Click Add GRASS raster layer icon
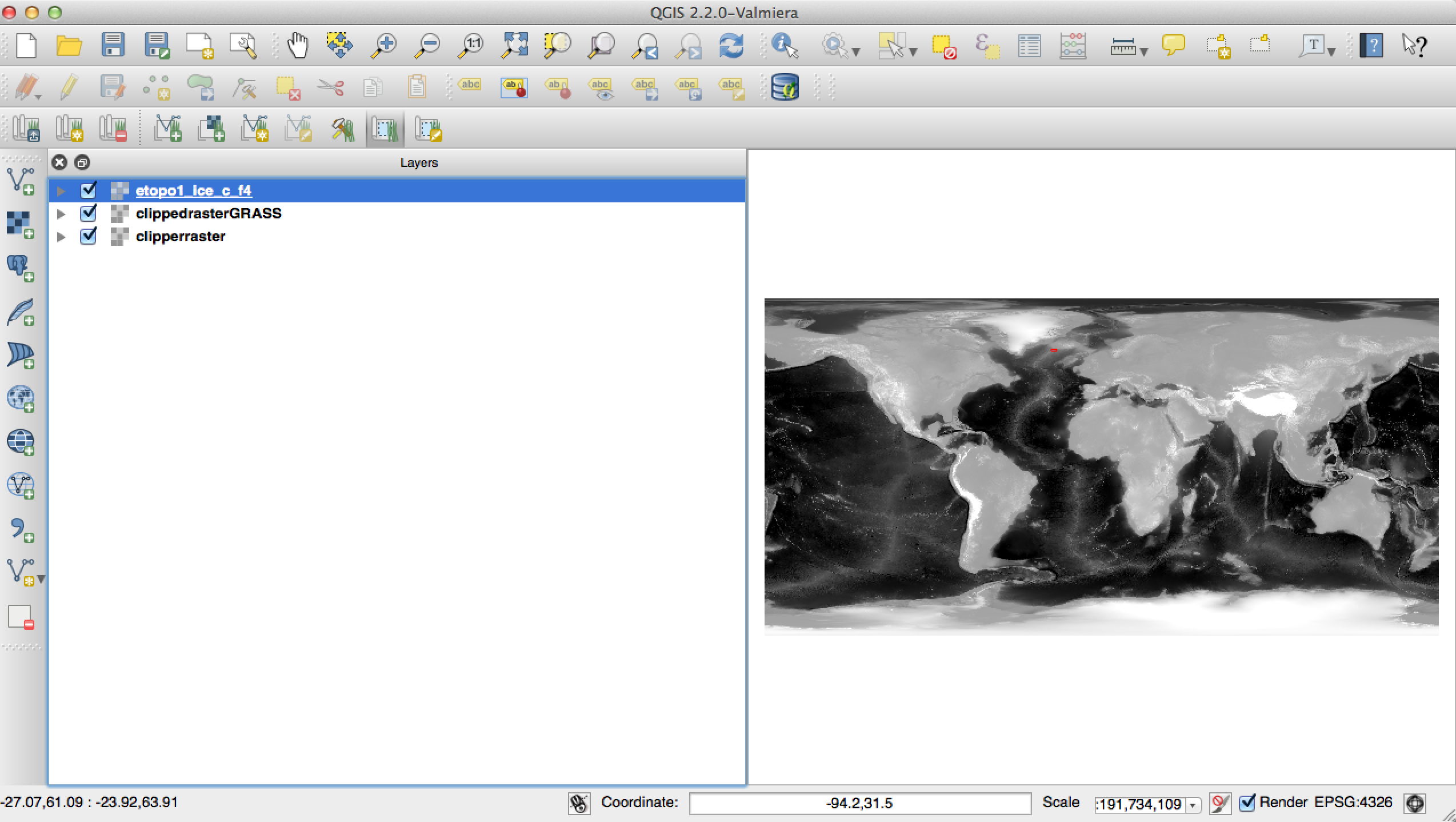The image size is (1456, 822). (x=211, y=129)
